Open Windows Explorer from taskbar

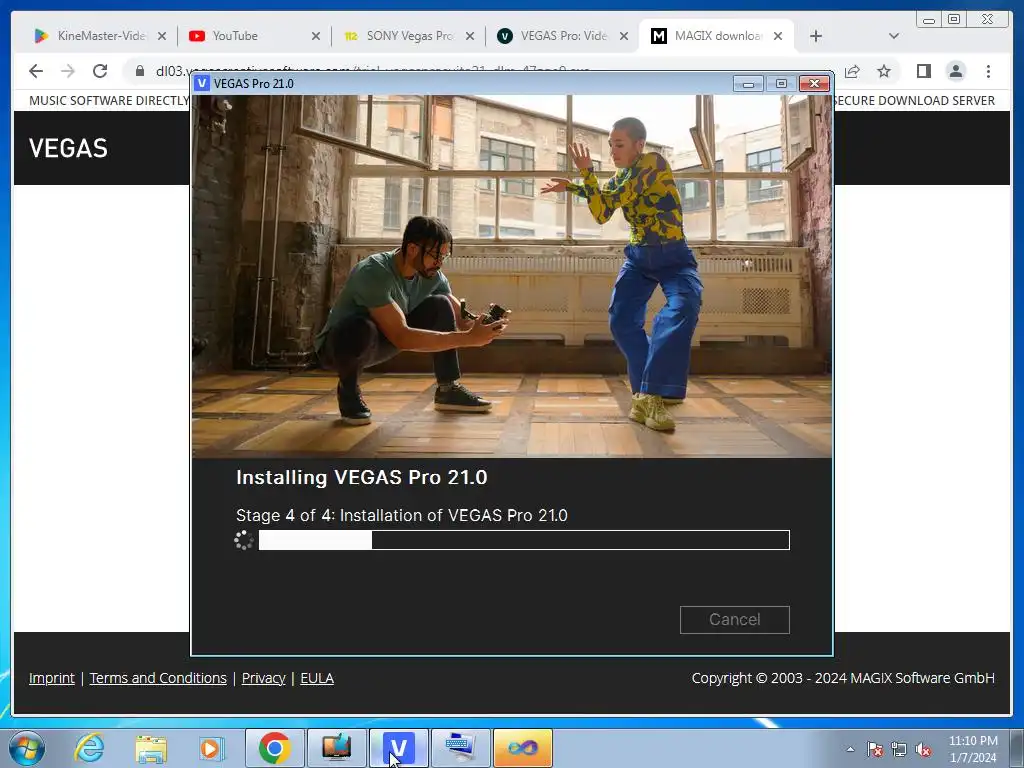[x=151, y=748]
